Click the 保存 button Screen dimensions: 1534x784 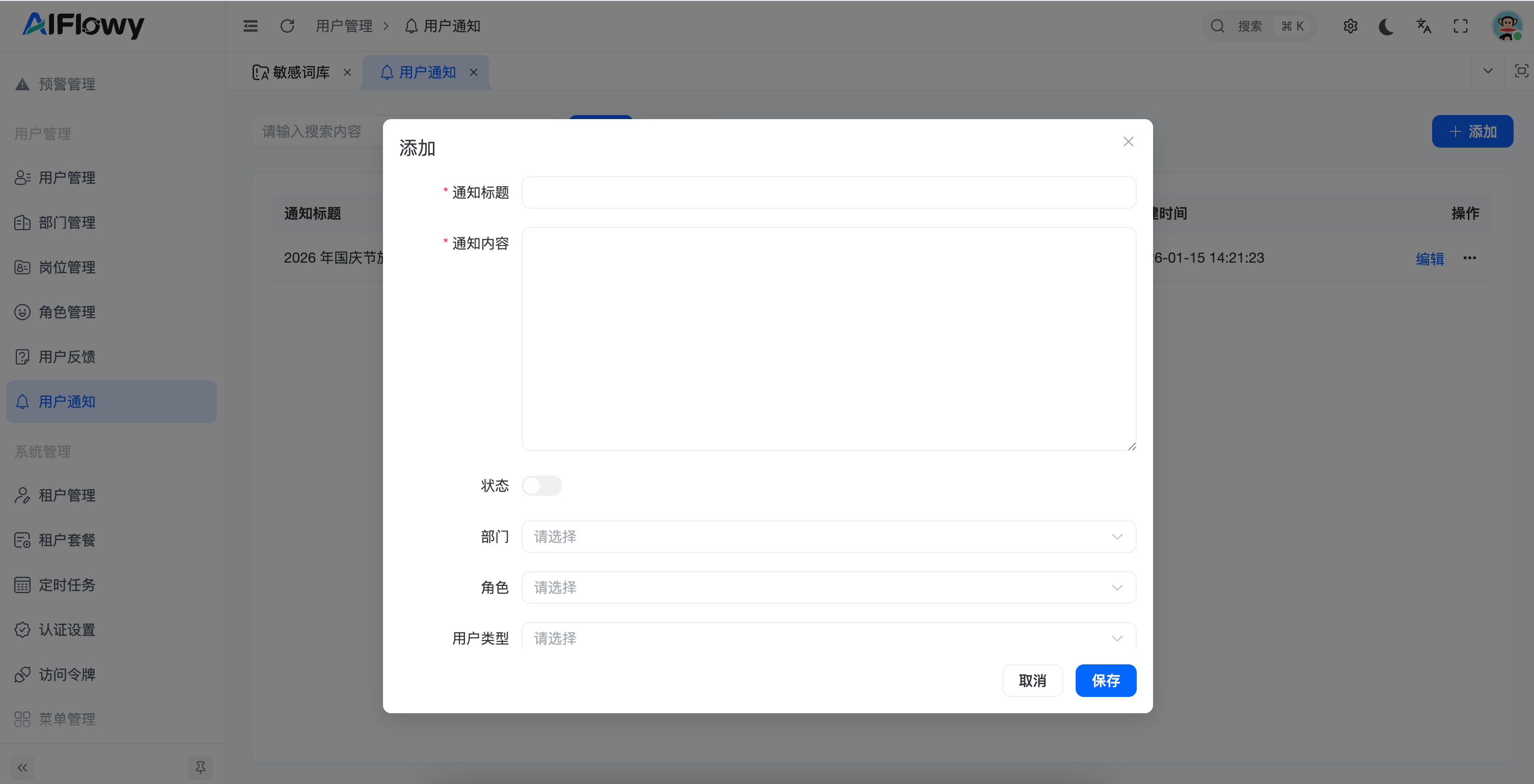coord(1105,680)
